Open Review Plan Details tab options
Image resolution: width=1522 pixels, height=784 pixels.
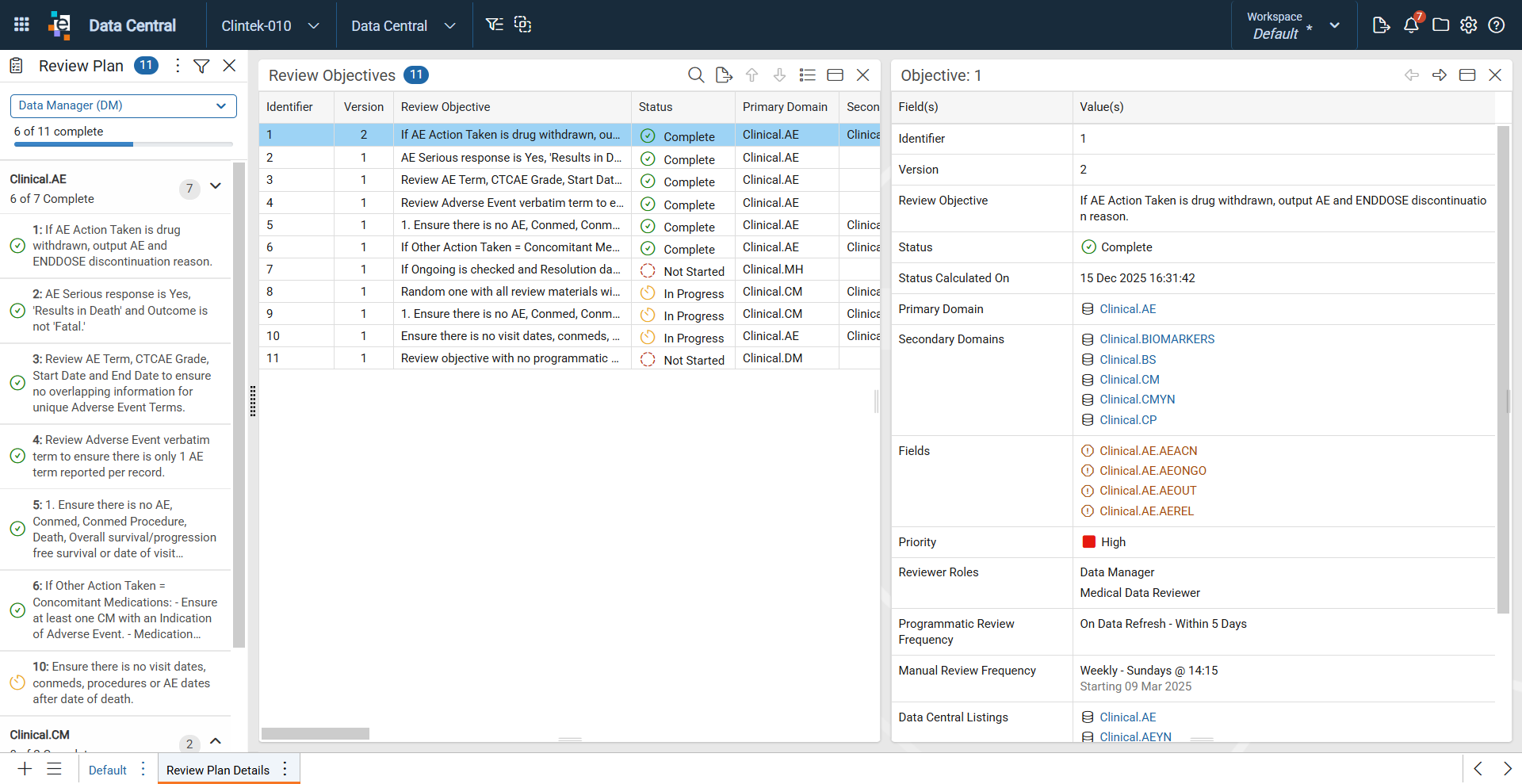[285, 769]
